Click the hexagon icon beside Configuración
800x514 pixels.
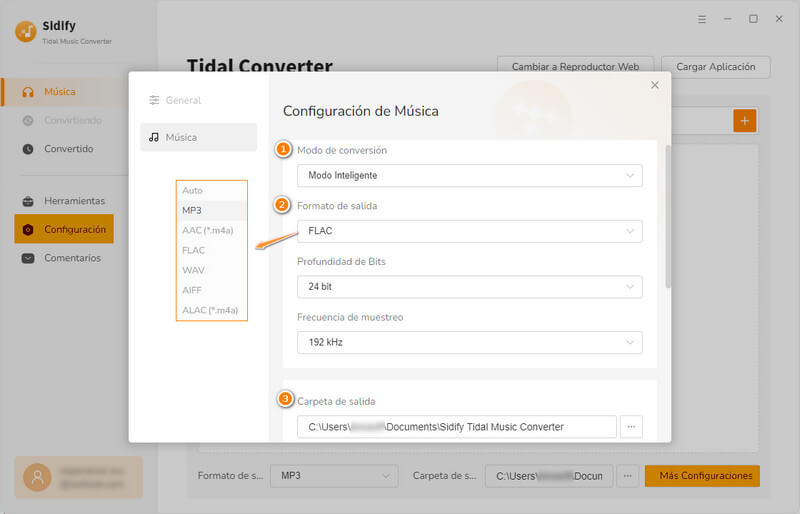click(28, 230)
